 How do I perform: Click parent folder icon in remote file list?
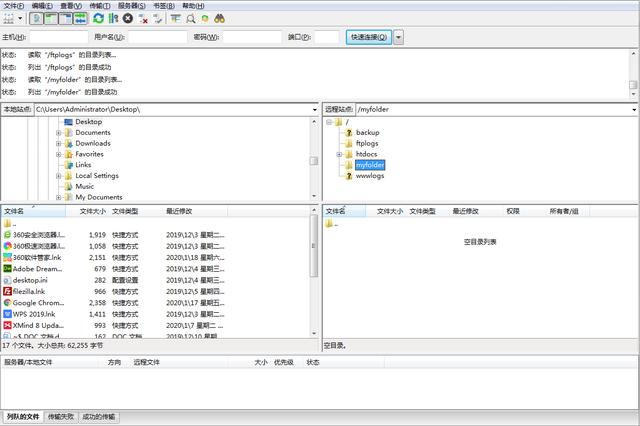tap(329, 224)
